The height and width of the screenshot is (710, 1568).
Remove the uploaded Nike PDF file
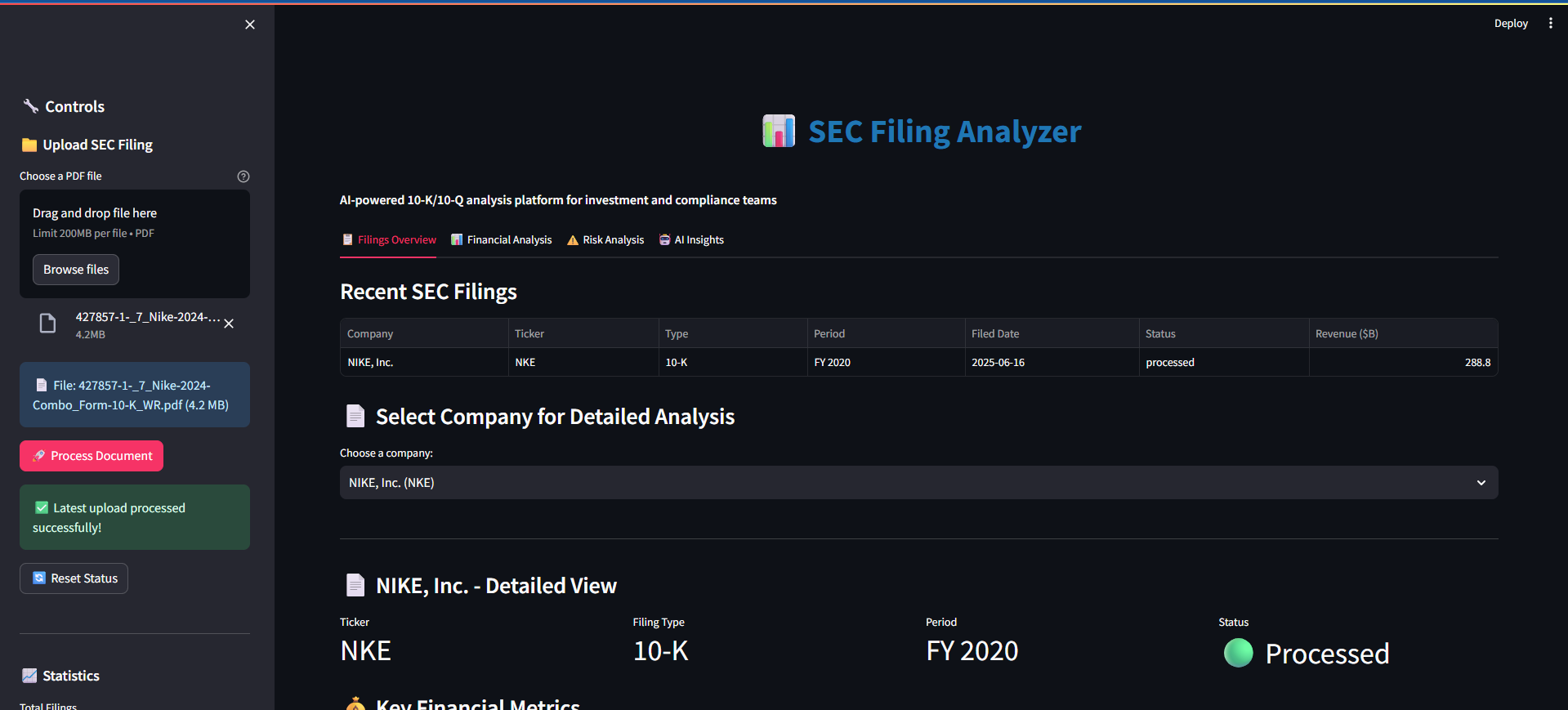click(229, 324)
